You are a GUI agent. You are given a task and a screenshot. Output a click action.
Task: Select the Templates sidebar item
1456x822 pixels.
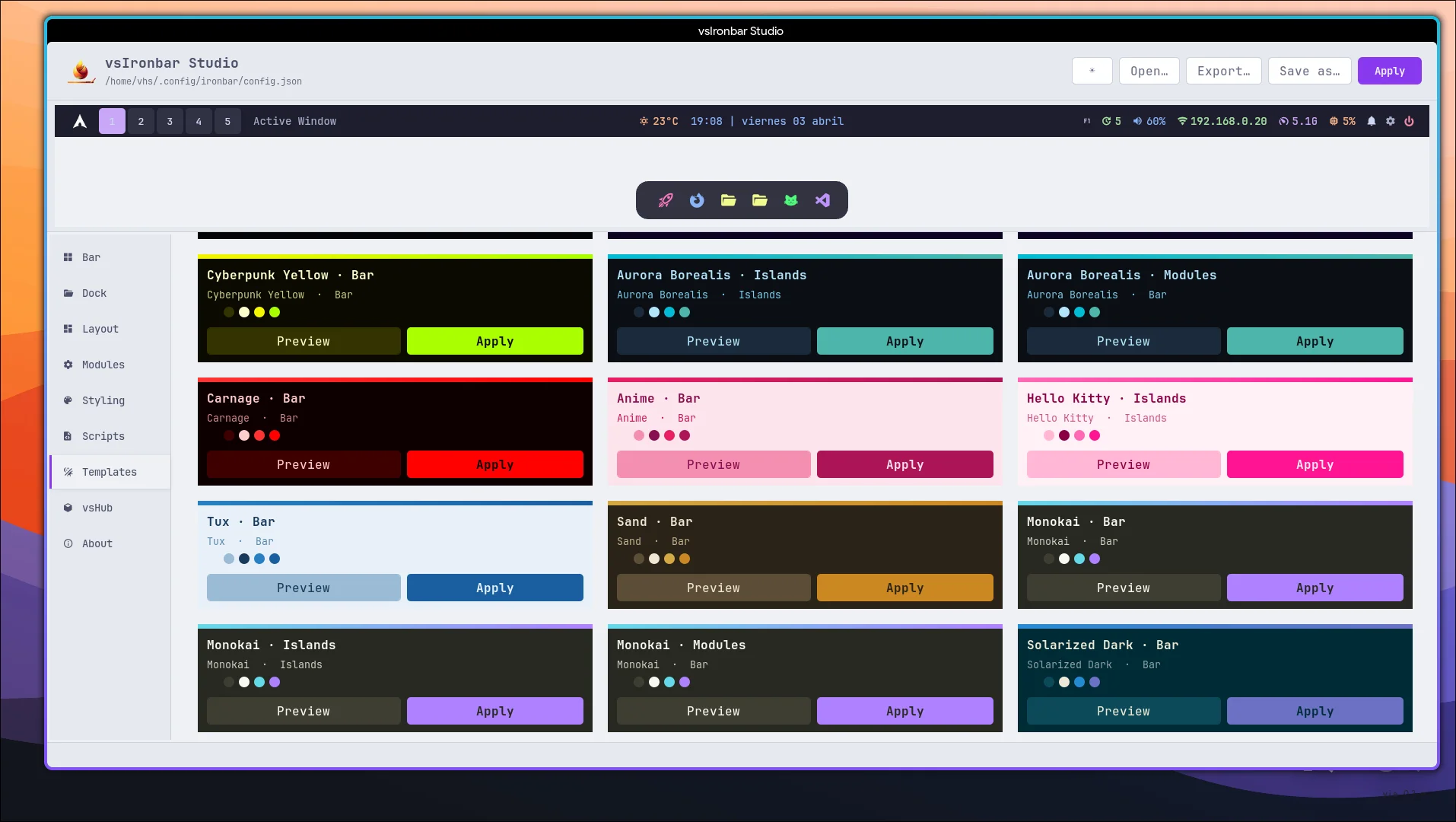(110, 472)
